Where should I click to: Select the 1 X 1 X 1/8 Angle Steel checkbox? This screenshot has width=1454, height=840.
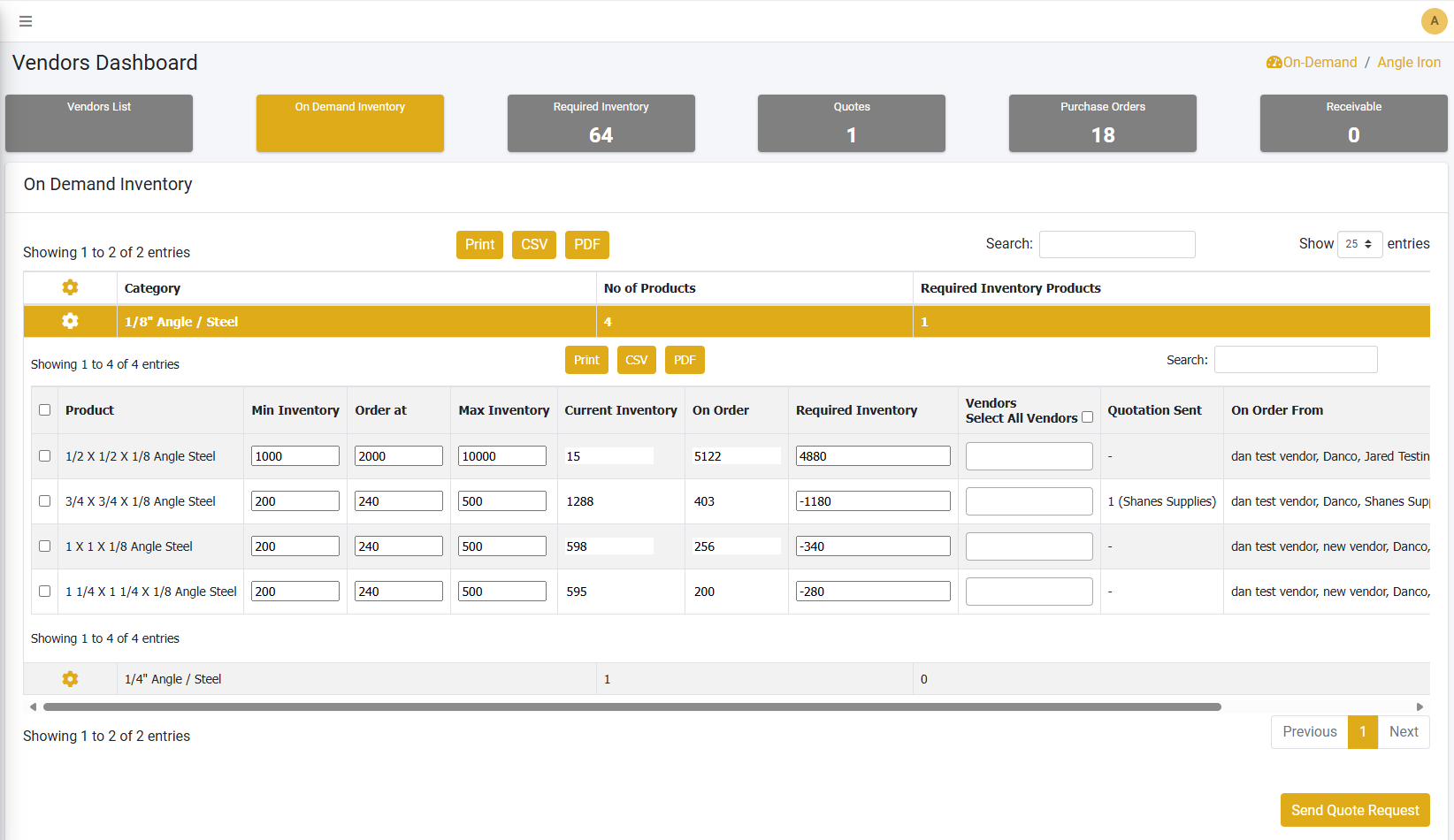click(45, 546)
